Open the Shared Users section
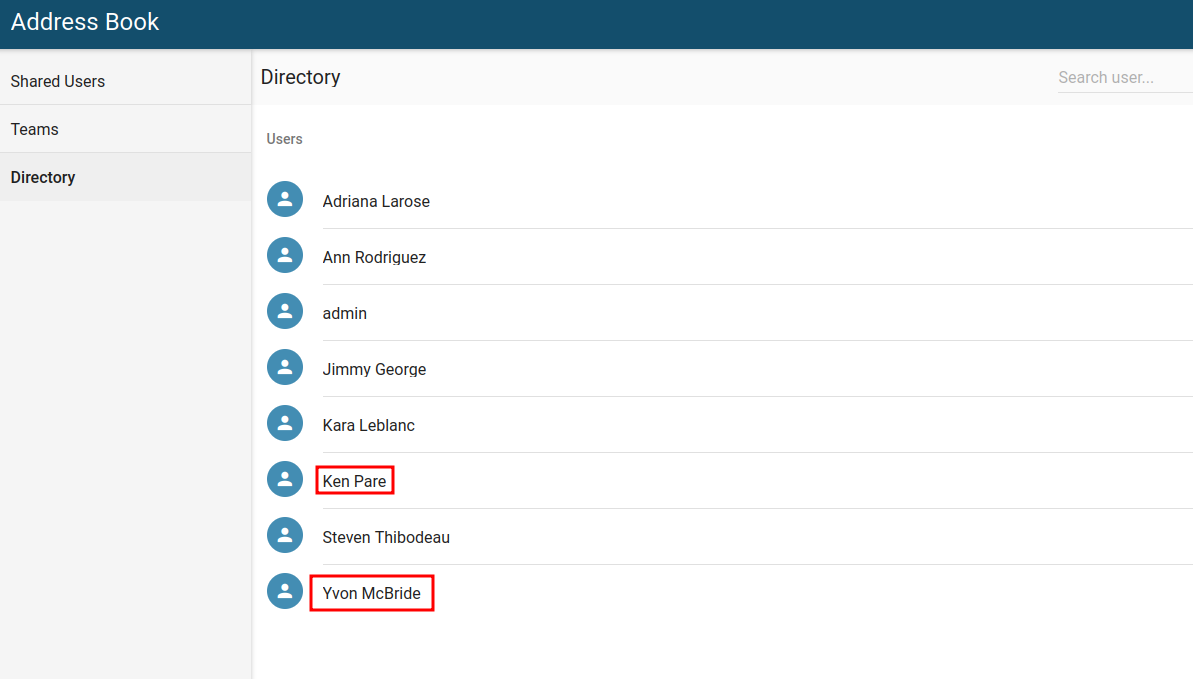The width and height of the screenshot is (1193, 679). 126,81
